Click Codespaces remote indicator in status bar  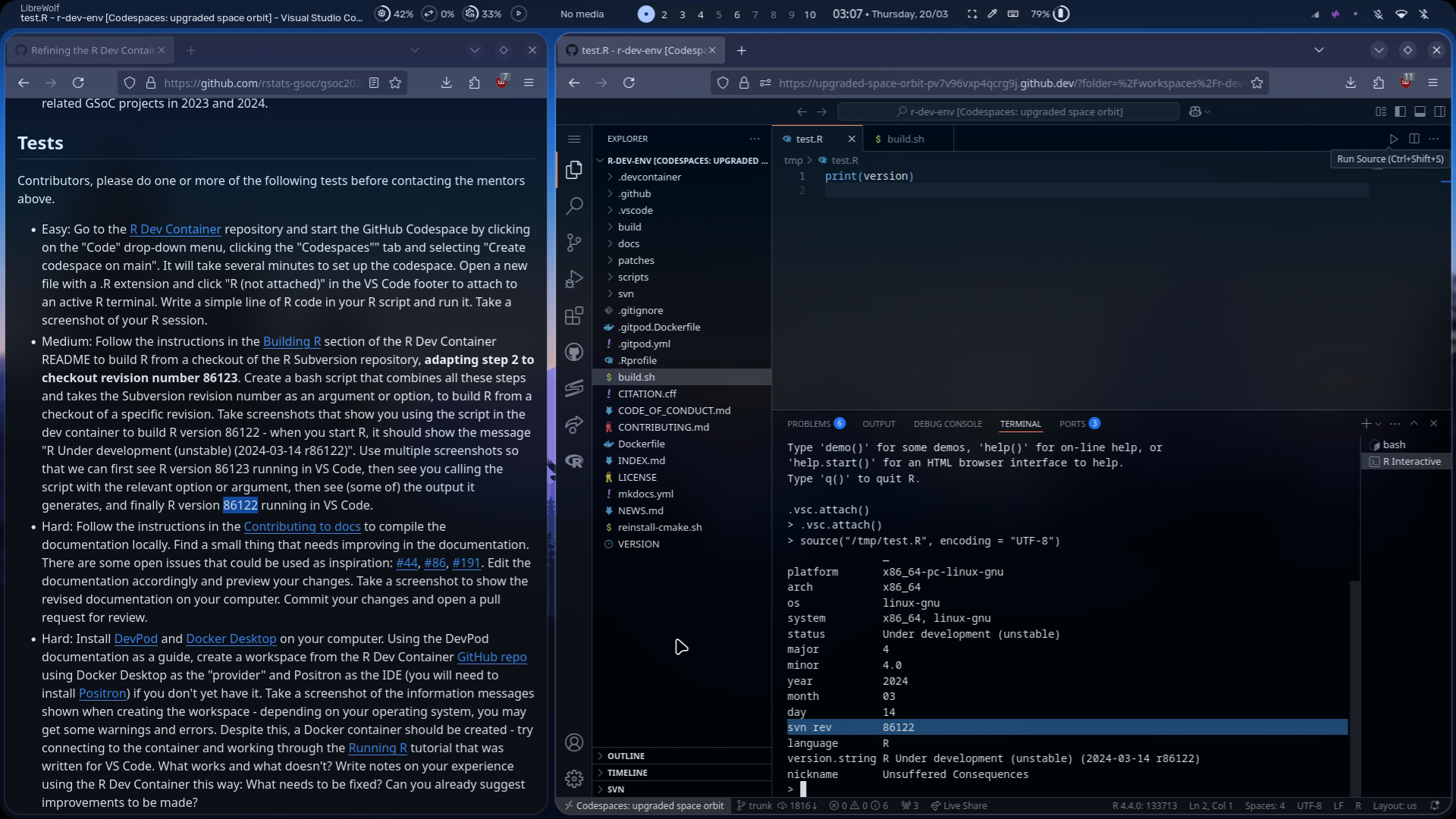click(x=643, y=805)
